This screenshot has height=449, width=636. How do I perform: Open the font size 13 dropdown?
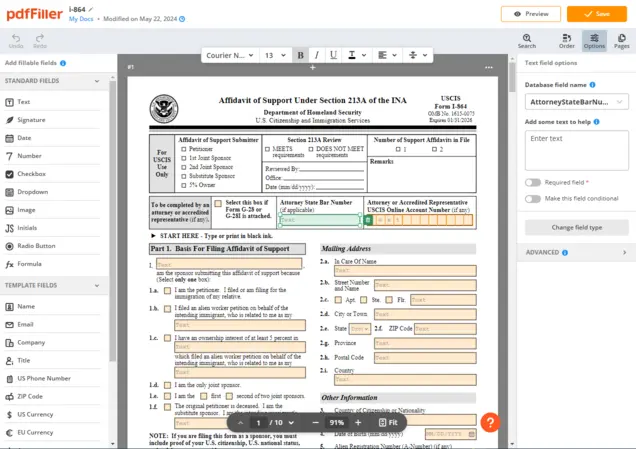point(273,55)
